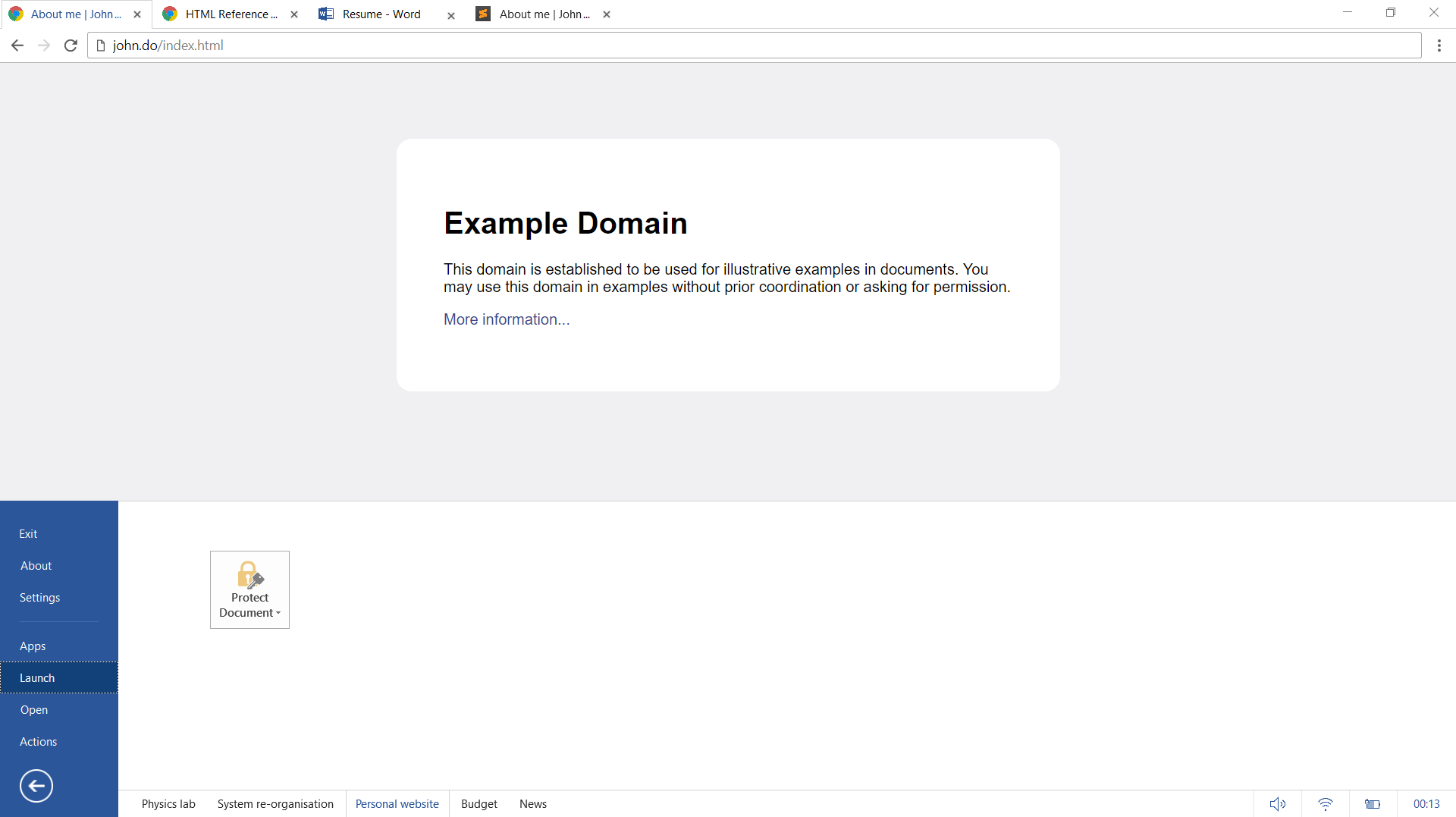Restore down the browser window
The height and width of the screenshot is (817, 1456).
(x=1391, y=12)
